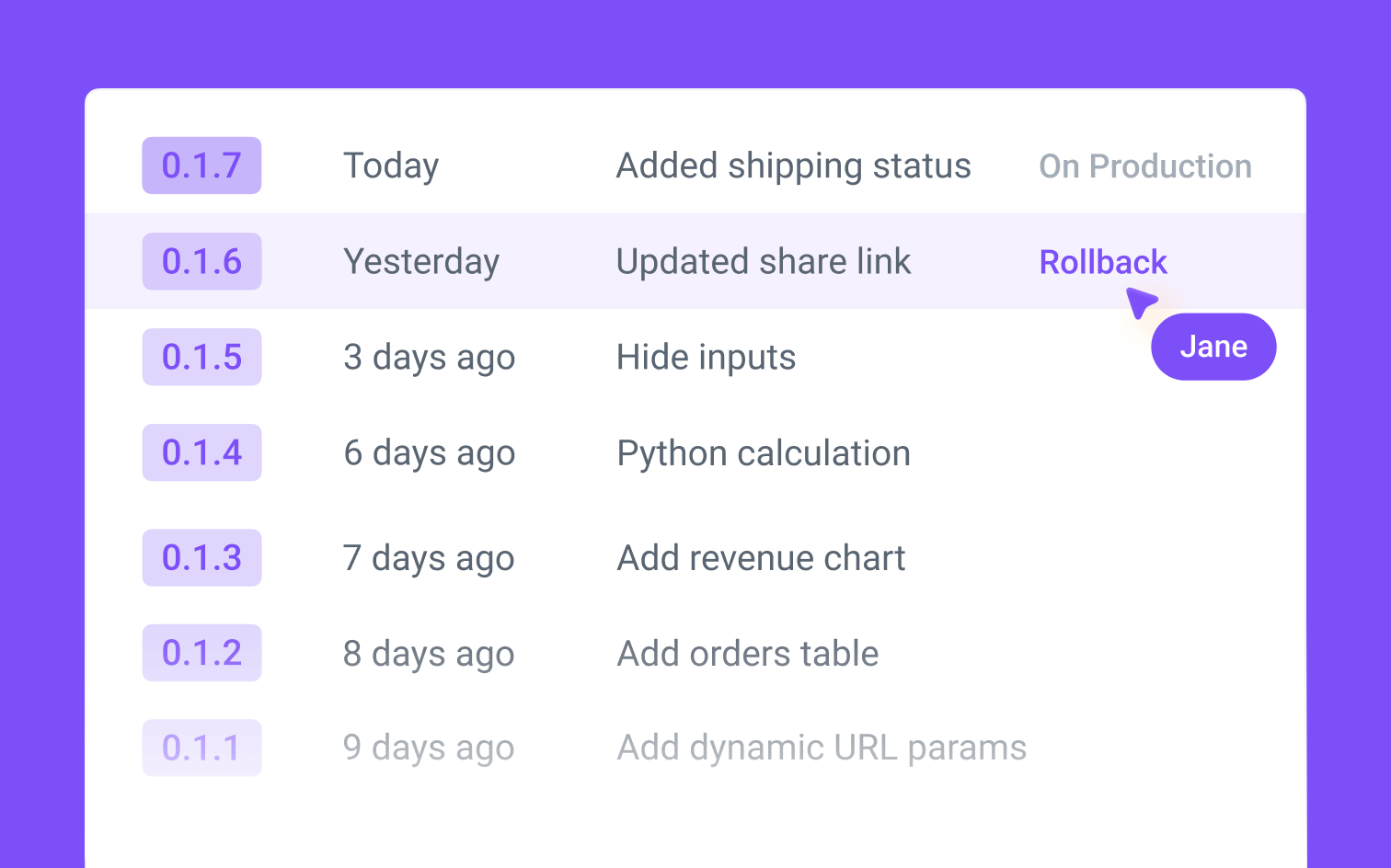The width and height of the screenshot is (1391, 868).
Task: Click the 'Add dynamic URL params' entry
Action: [821, 748]
